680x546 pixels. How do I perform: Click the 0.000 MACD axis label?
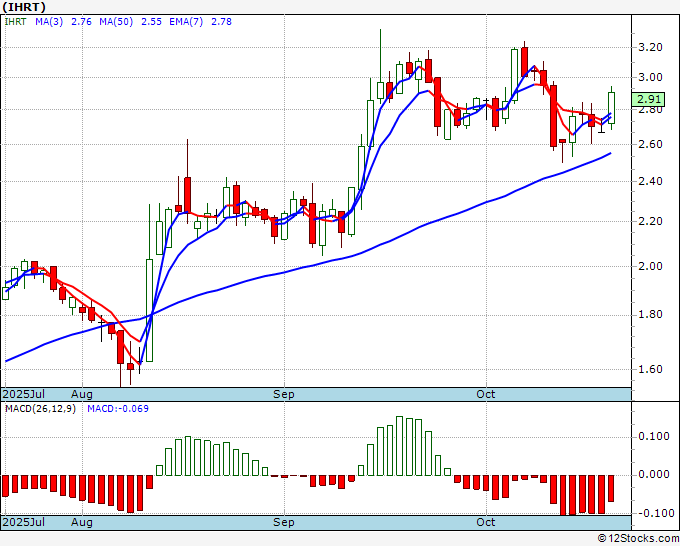pyautogui.click(x=654, y=474)
